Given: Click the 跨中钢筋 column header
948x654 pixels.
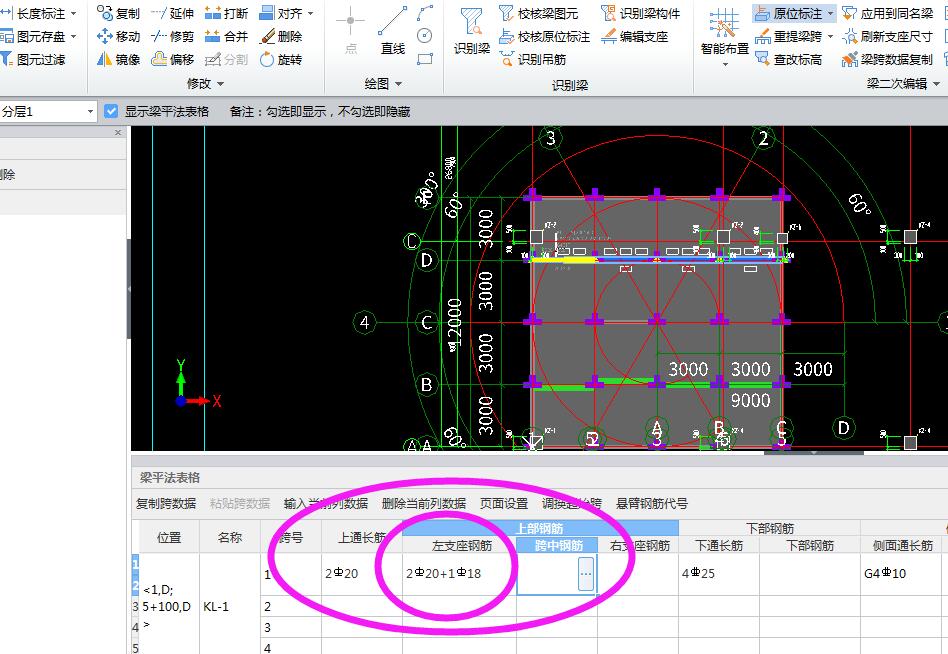Looking at the screenshot, I should point(557,545).
